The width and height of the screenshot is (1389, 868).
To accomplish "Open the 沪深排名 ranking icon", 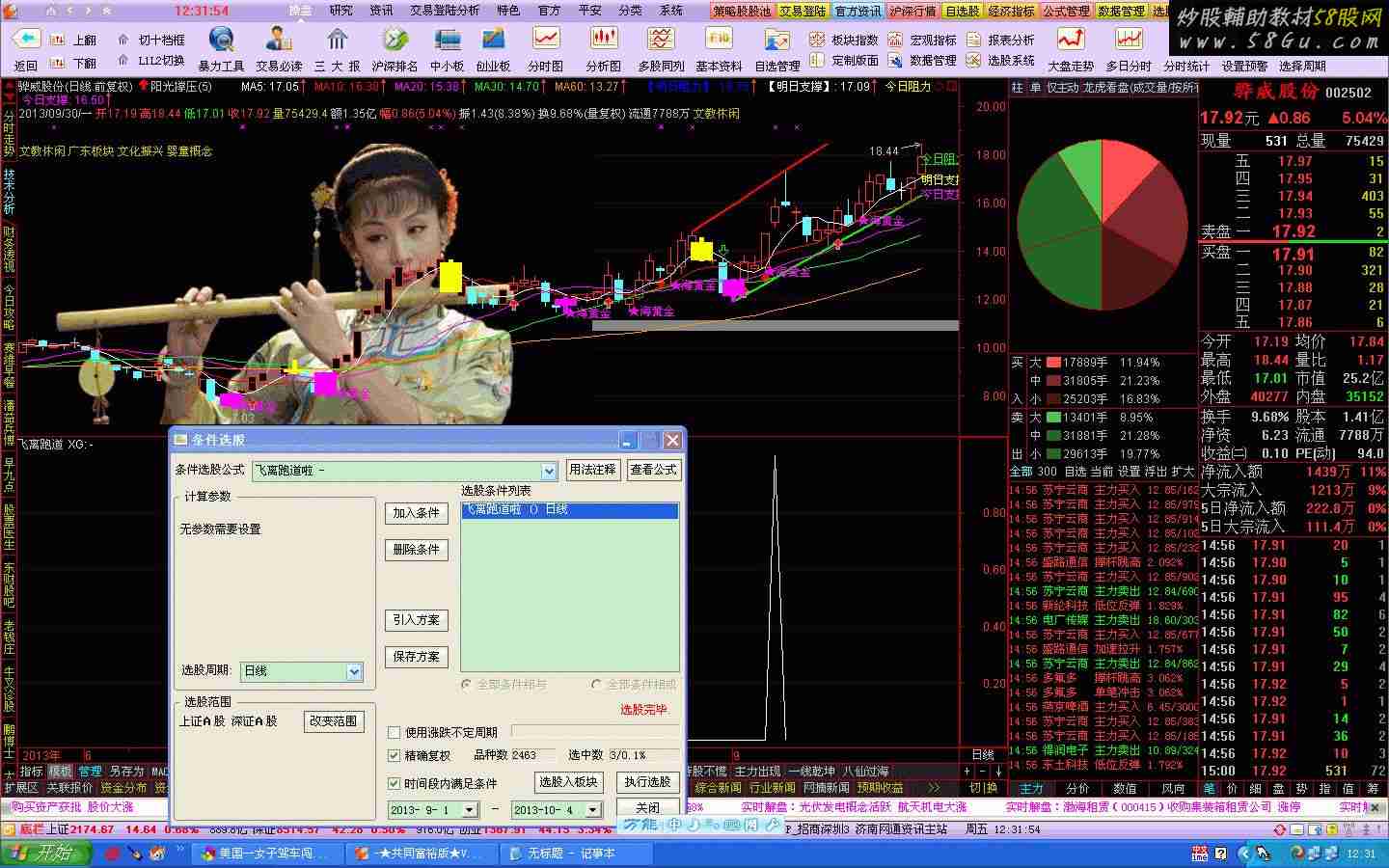I will [x=395, y=40].
